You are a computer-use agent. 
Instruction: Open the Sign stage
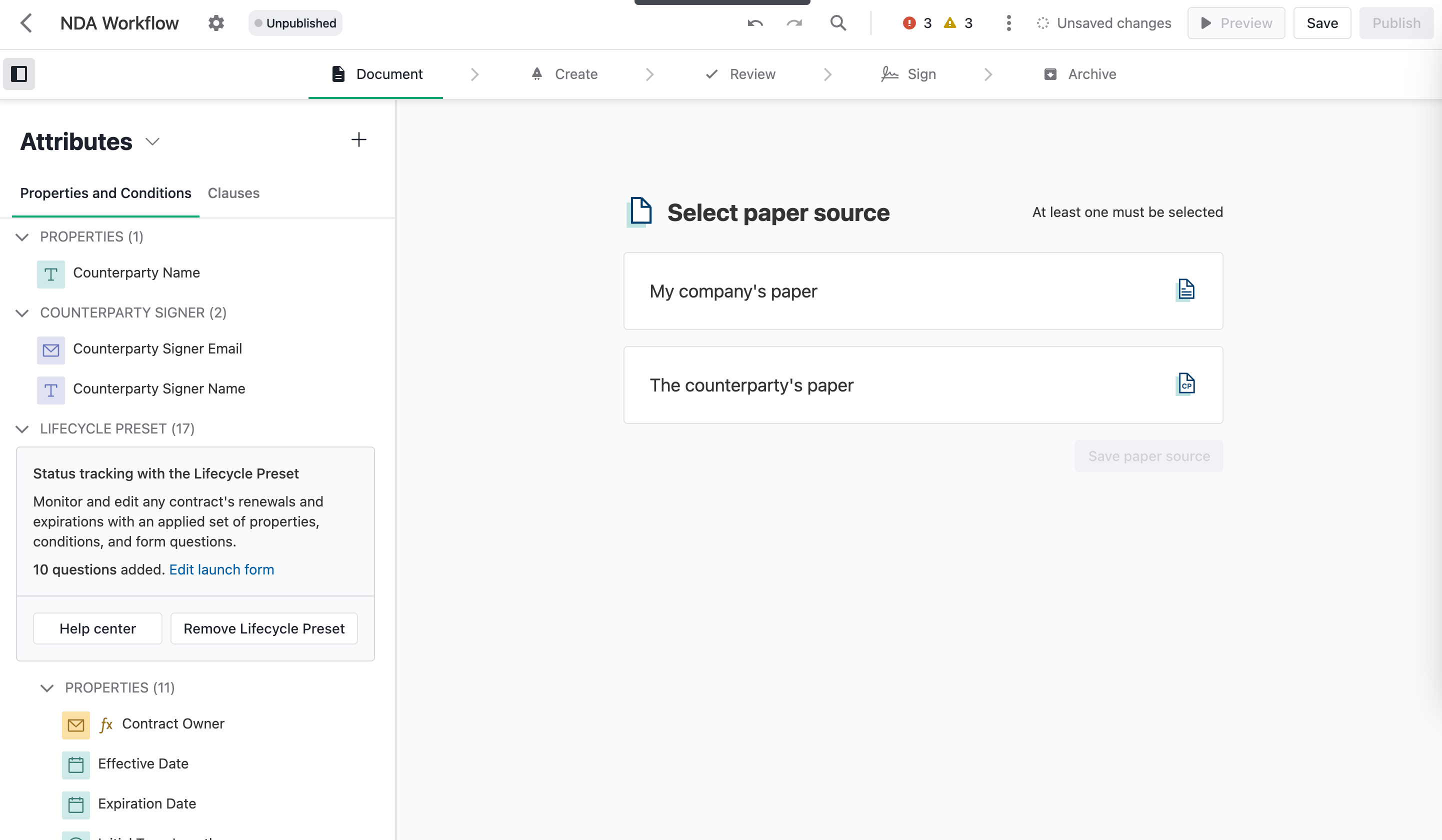pos(908,74)
